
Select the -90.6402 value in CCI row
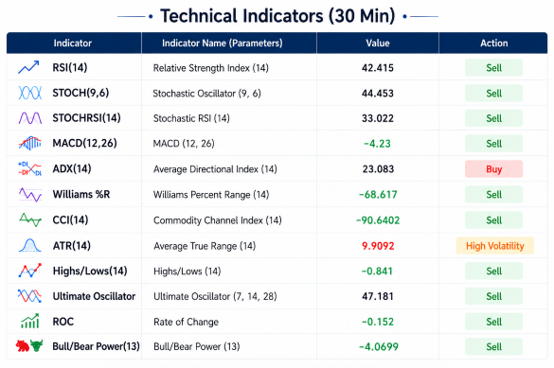pos(378,220)
